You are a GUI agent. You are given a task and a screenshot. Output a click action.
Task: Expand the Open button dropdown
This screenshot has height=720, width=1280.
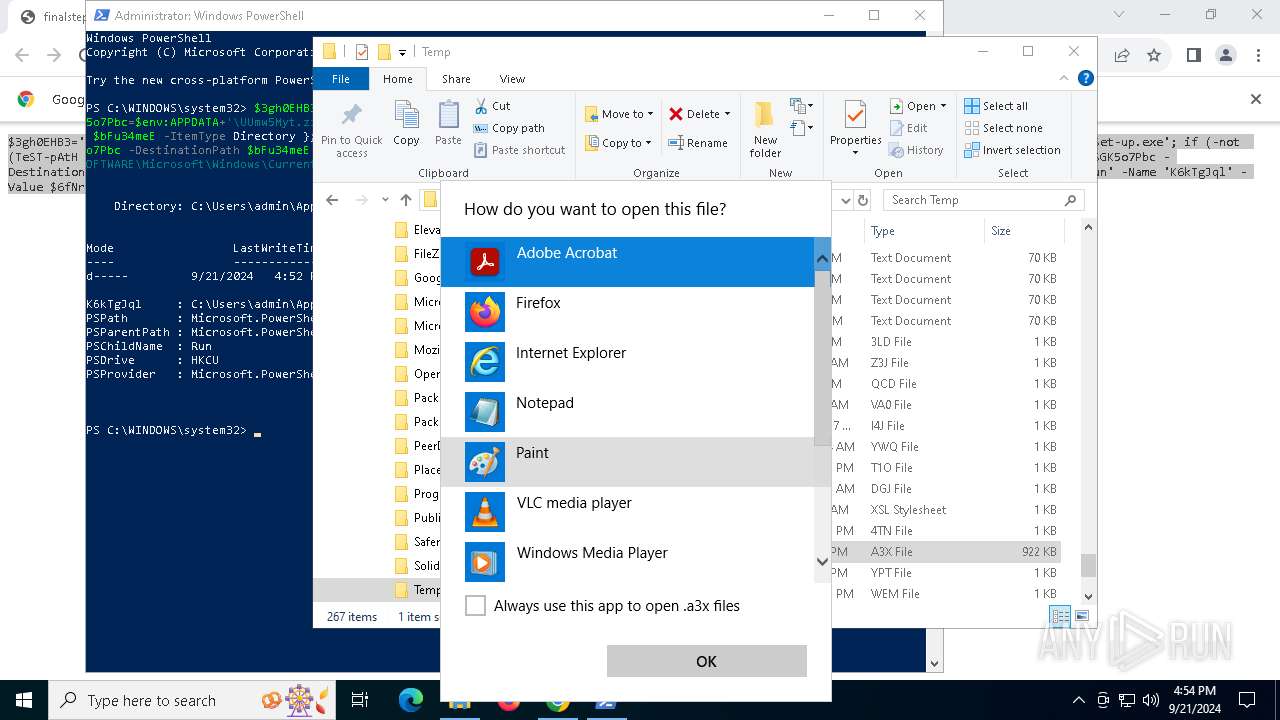(x=943, y=106)
